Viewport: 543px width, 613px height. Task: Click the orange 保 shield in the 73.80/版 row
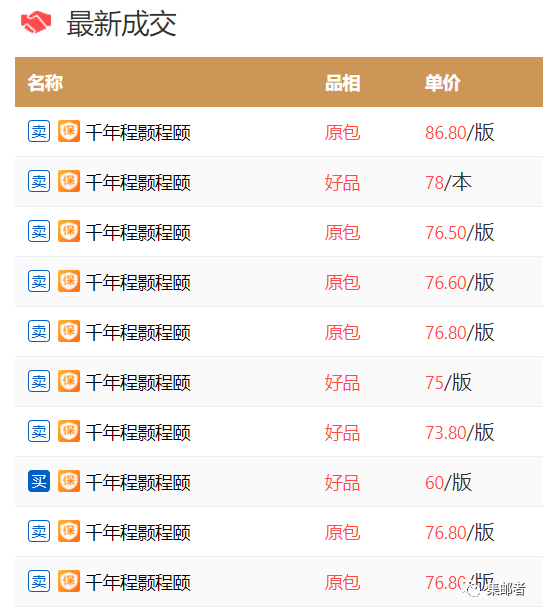tap(69, 431)
